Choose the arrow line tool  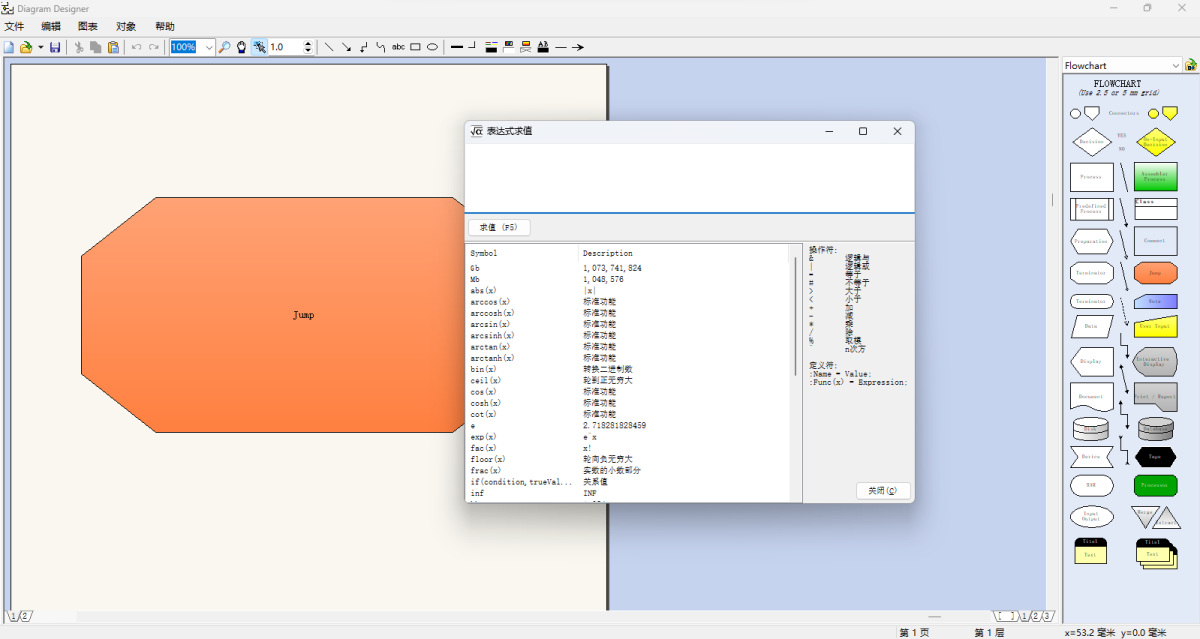pyautogui.click(x=346, y=47)
